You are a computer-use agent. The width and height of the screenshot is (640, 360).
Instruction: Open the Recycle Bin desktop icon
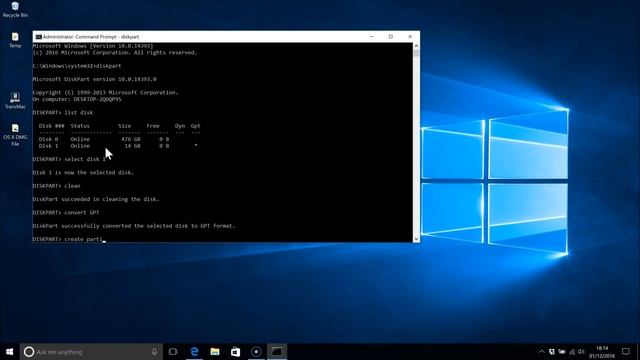(x=15, y=9)
